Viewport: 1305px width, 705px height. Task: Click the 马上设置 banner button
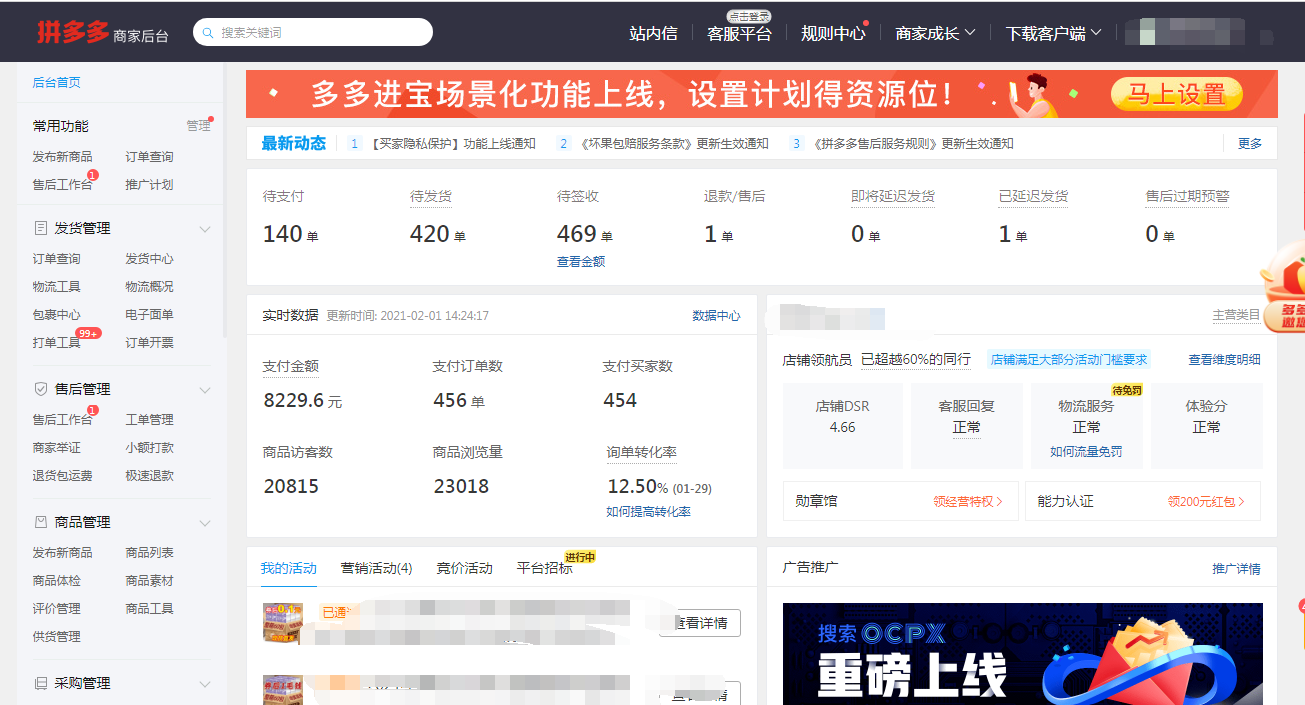pyautogui.click(x=1176, y=94)
